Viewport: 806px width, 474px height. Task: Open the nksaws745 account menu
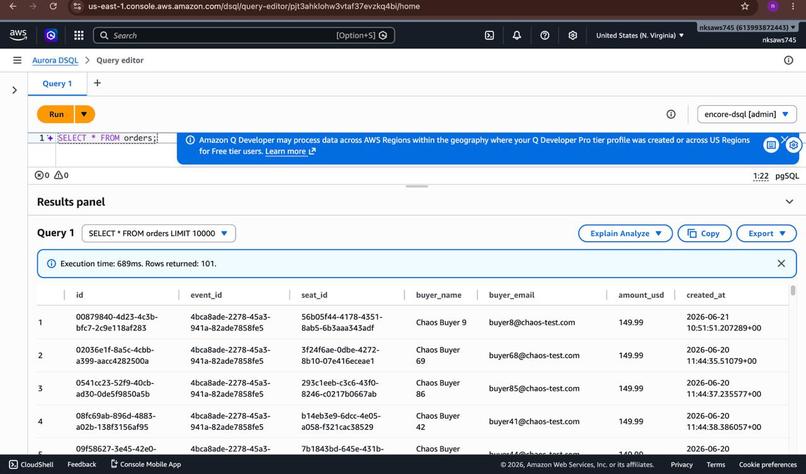747,27
